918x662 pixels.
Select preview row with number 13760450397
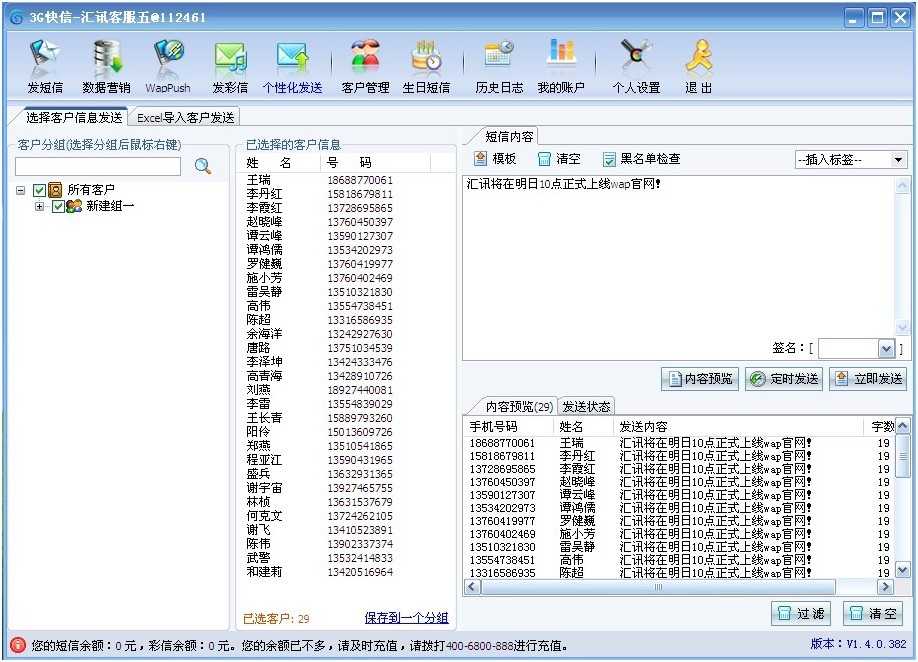click(680, 482)
